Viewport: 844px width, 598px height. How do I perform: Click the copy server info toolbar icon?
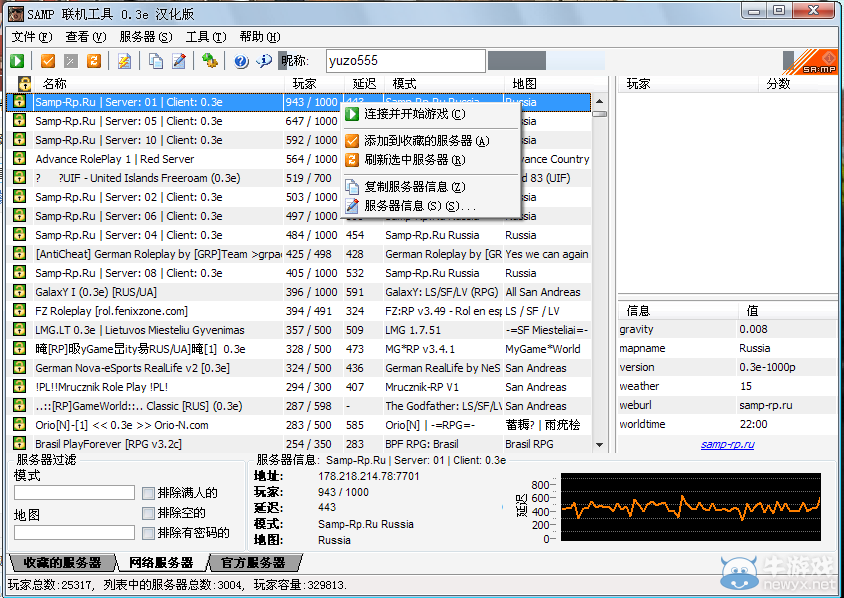(156, 61)
